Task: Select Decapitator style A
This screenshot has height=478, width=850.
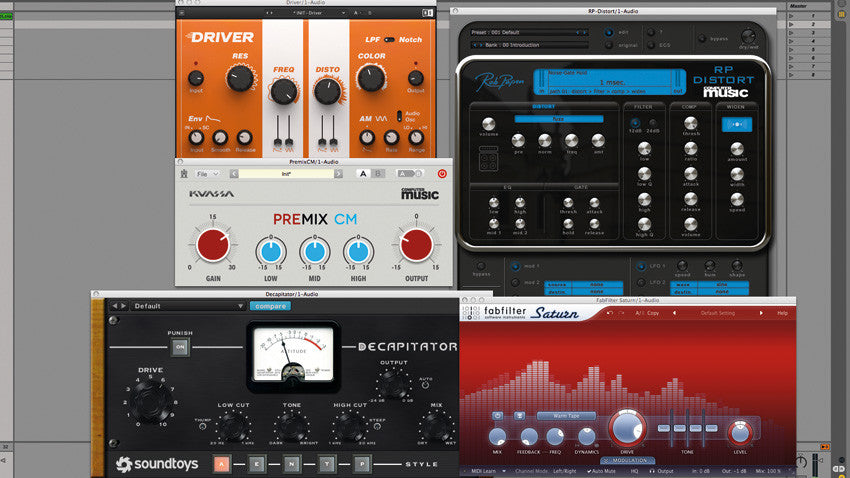Action: (222, 463)
